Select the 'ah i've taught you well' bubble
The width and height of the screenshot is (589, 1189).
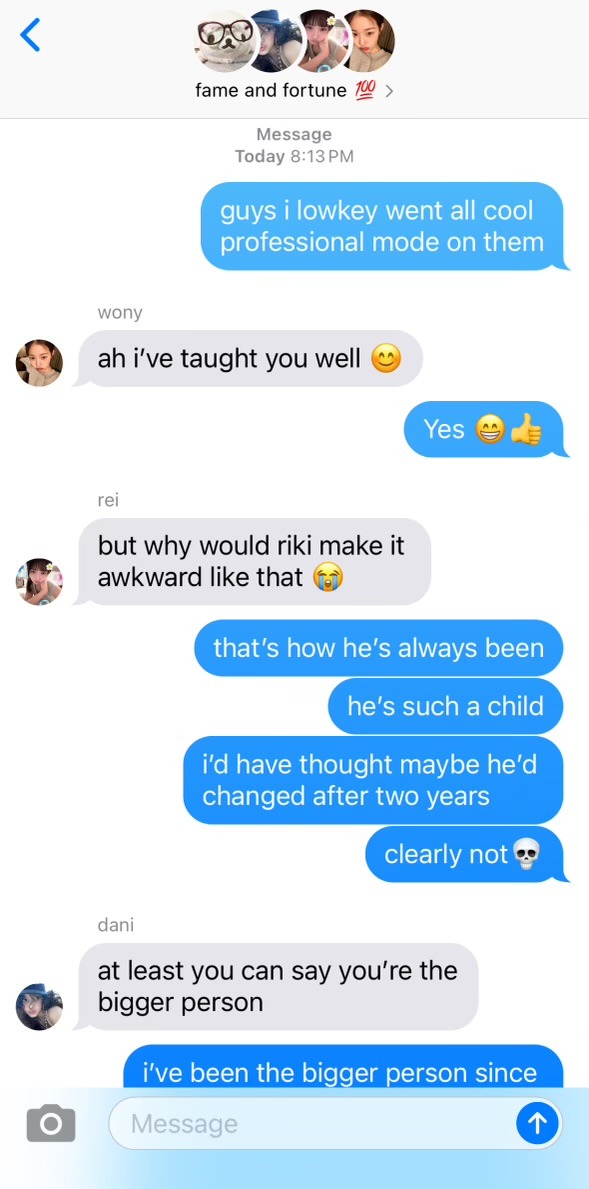(250, 359)
